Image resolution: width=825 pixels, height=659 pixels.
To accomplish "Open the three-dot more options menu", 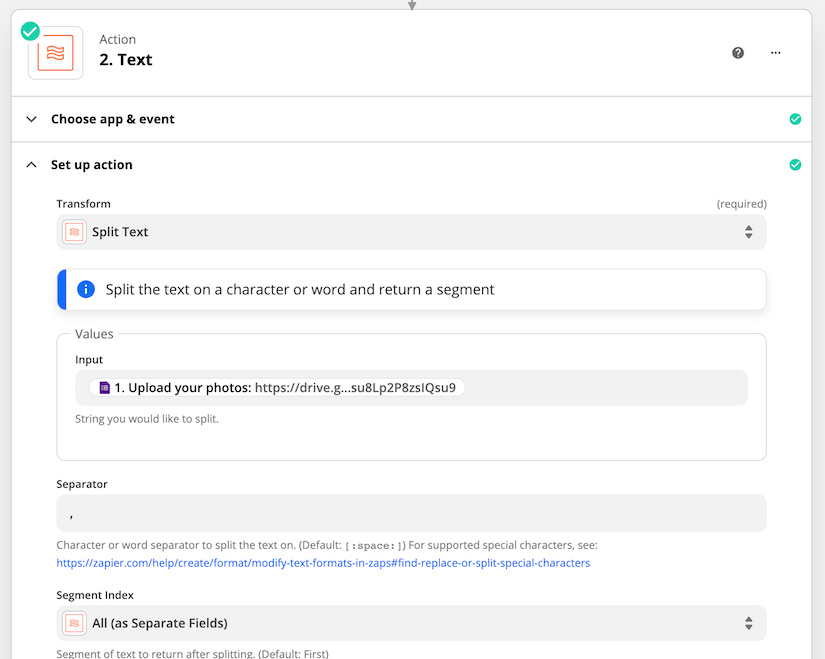I will pos(776,53).
